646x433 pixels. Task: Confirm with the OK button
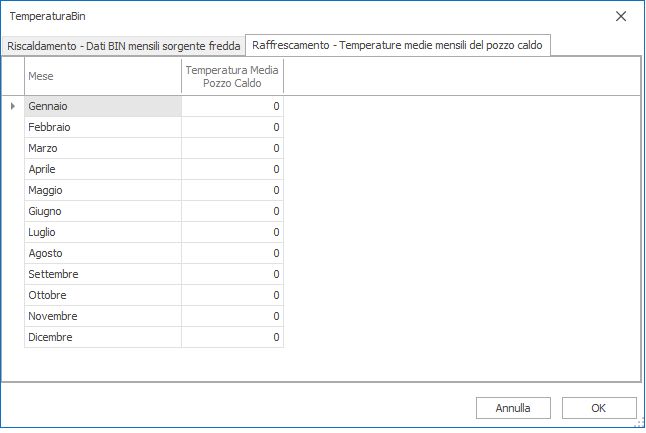(599, 408)
